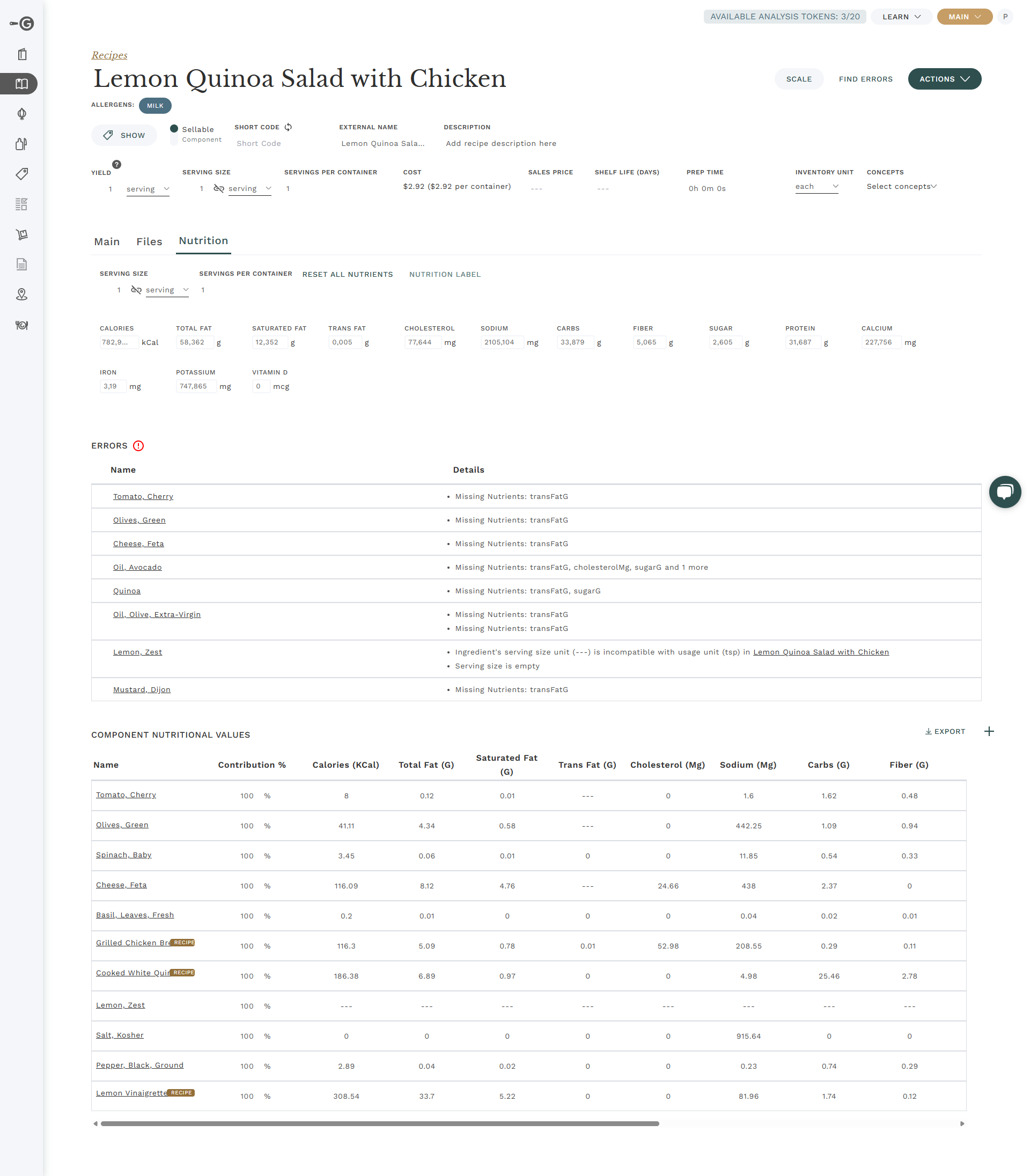
Task: Open the NUTRITION LABEL link
Action: (444, 274)
